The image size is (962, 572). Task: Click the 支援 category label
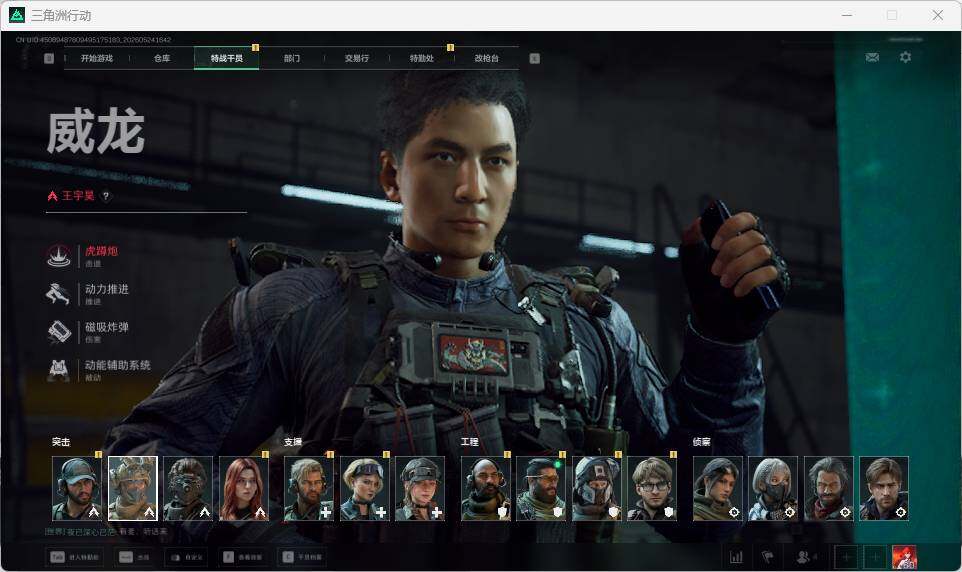pyautogui.click(x=293, y=442)
